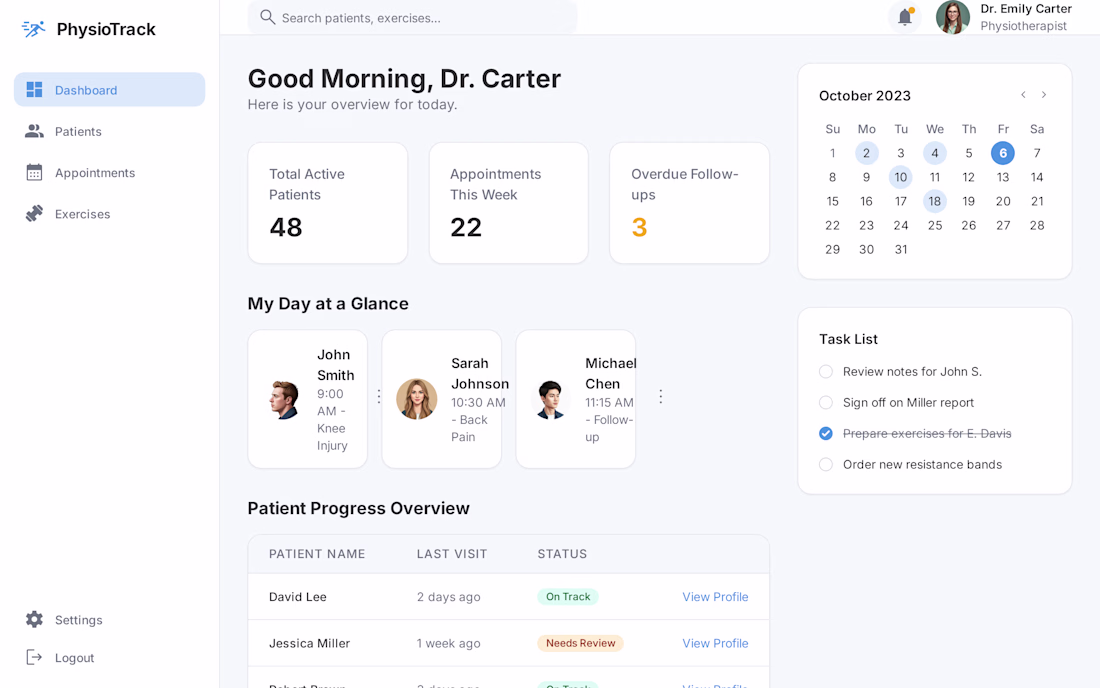The image size is (1100, 688).
Task: Click the Task List heading
Action: [x=848, y=339]
